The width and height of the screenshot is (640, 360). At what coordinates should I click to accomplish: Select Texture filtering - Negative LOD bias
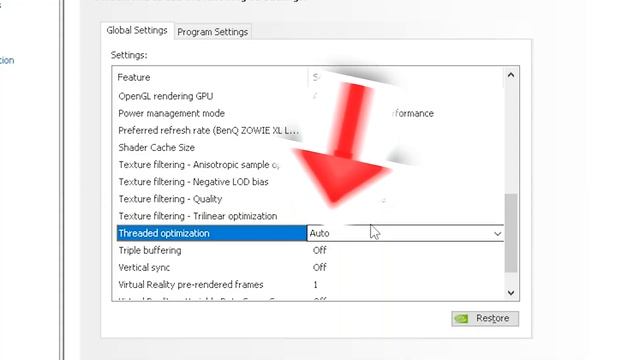310,182
